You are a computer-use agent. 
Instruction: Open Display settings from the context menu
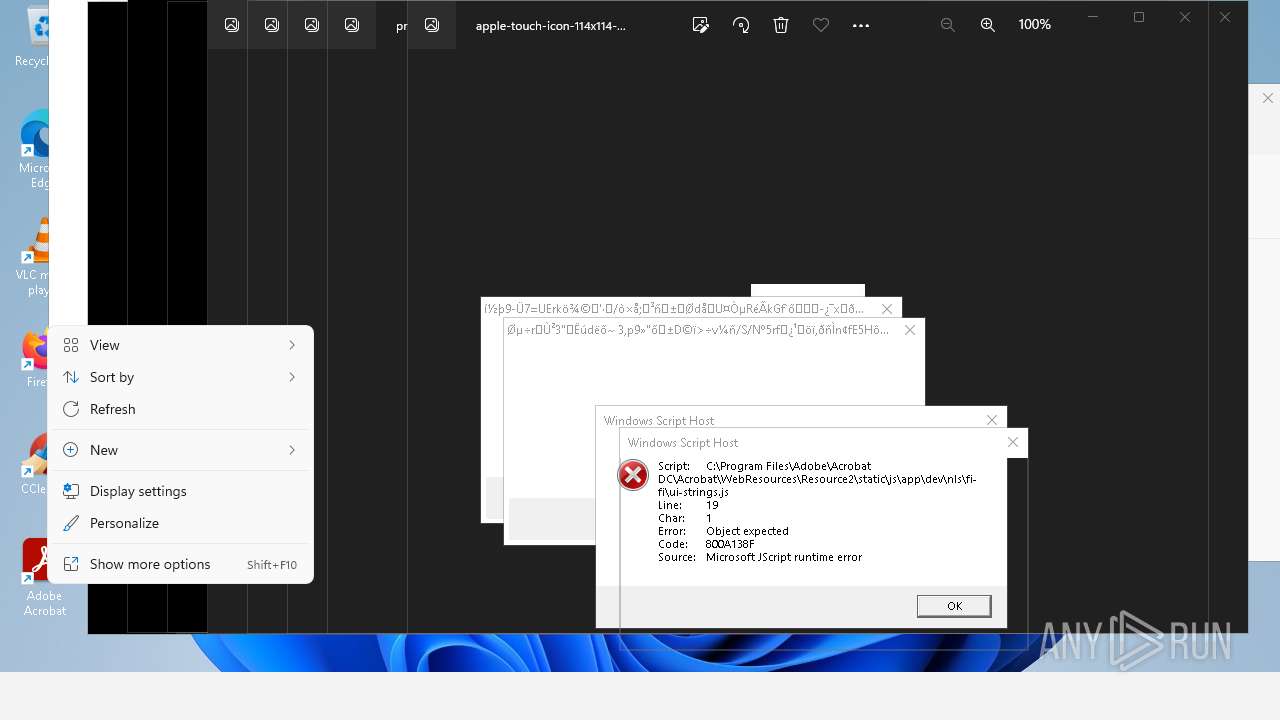[181, 491]
